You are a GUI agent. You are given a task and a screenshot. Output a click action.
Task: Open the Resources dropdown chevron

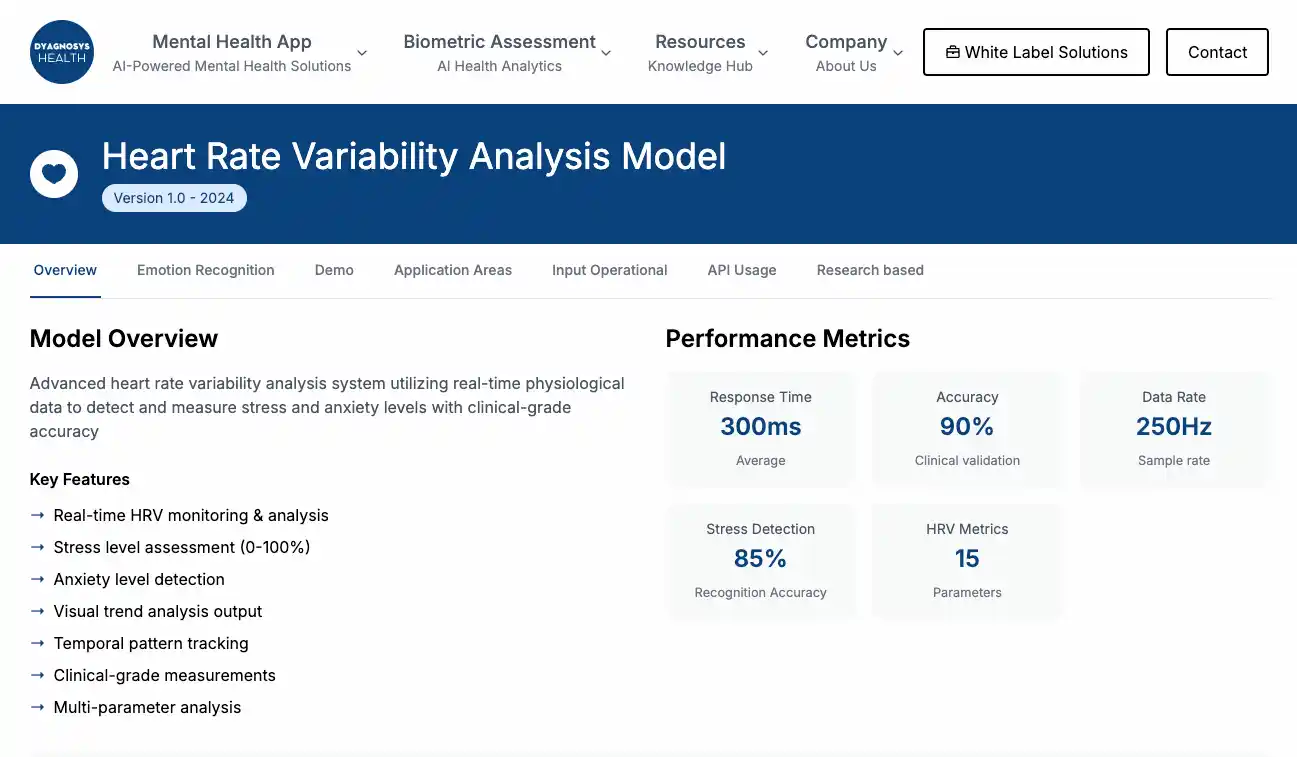pos(763,53)
